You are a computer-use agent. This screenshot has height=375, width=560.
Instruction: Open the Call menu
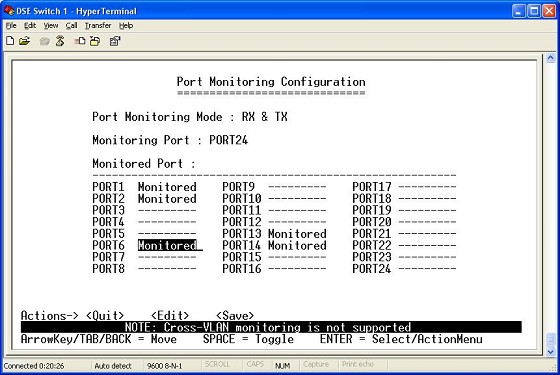click(x=71, y=26)
